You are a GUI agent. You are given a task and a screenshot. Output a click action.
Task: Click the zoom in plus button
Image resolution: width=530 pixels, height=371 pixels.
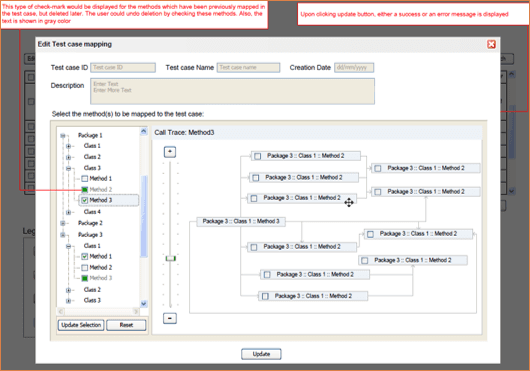(170, 152)
